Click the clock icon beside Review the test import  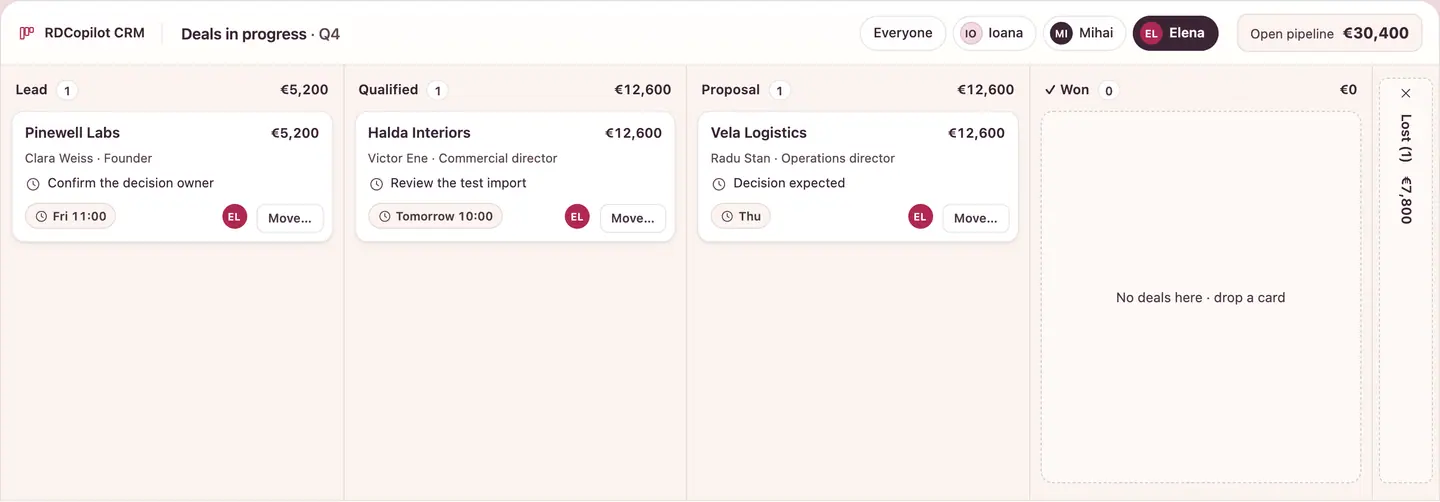click(376, 184)
